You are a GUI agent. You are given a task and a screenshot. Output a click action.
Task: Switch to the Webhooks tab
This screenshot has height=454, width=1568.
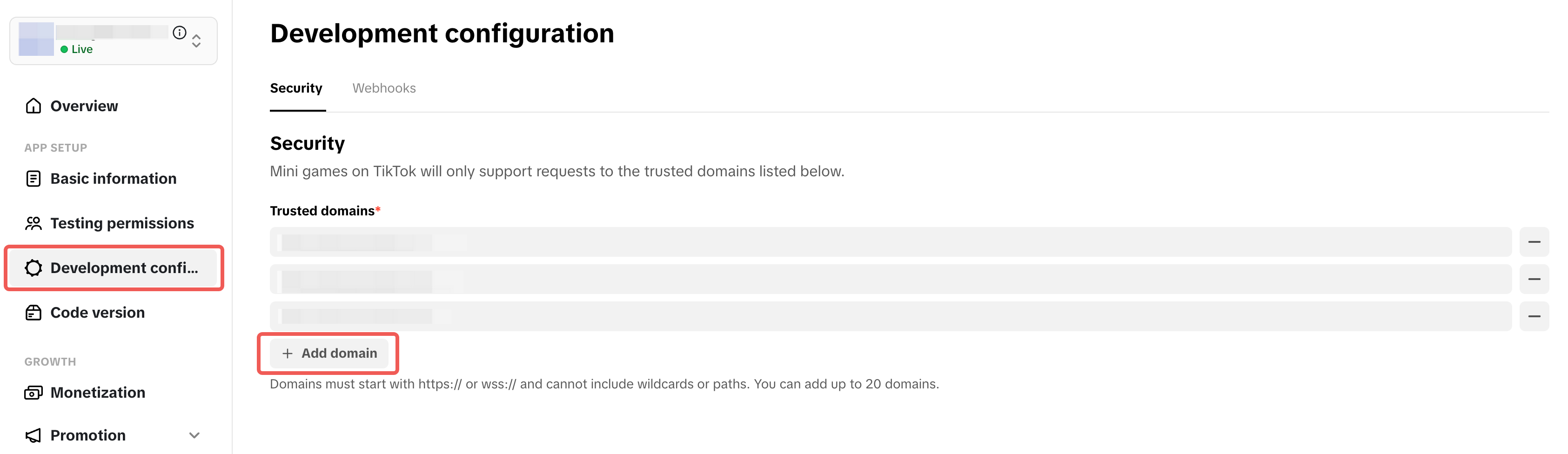[384, 88]
